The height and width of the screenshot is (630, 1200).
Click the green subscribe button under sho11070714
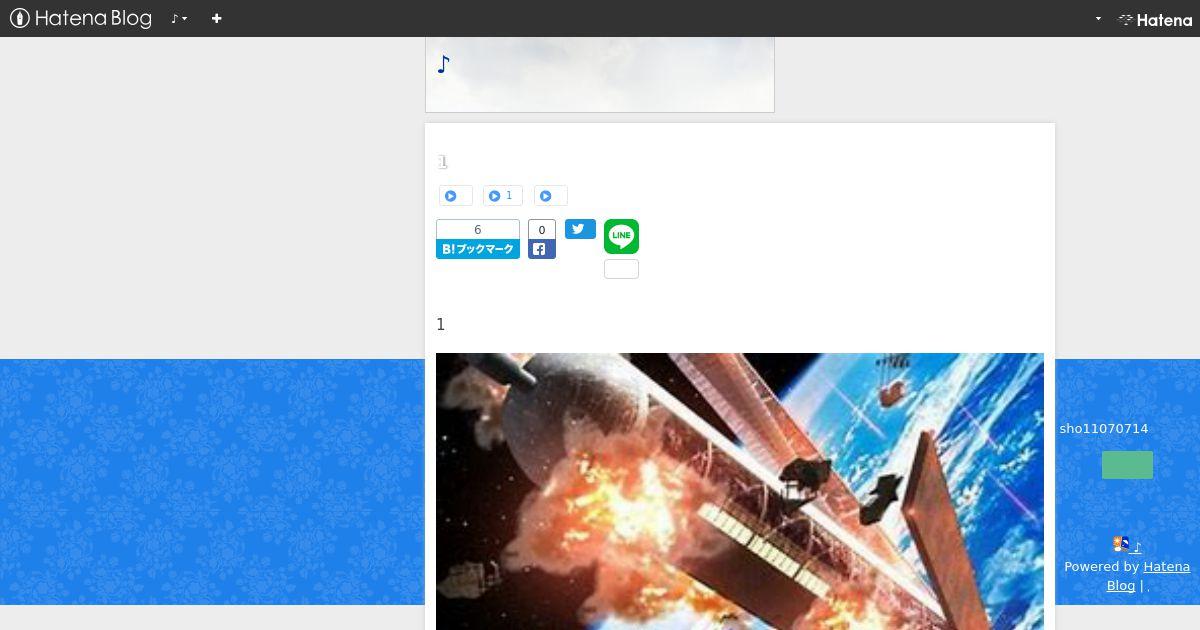(x=1127, y=465)
